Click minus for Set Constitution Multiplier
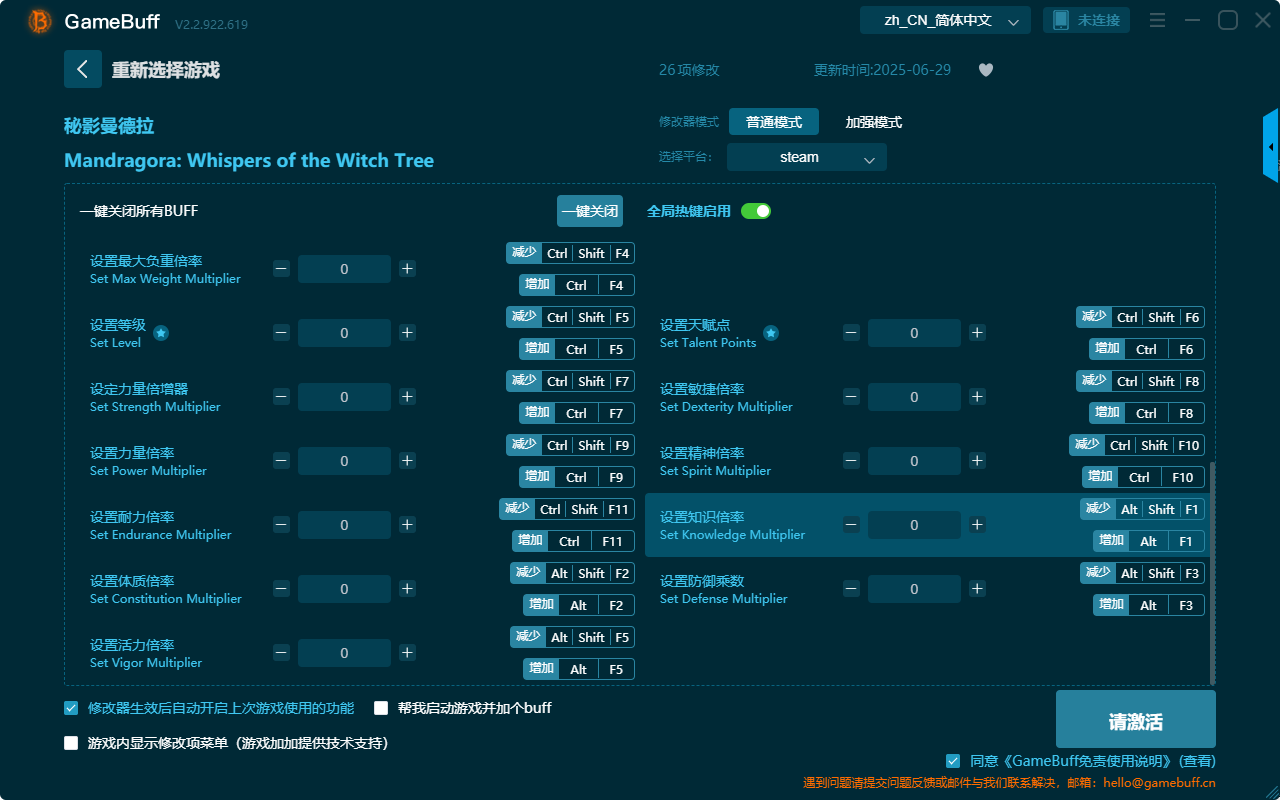The width and height of the screenshot is (1280, 800). pos(281,589)
